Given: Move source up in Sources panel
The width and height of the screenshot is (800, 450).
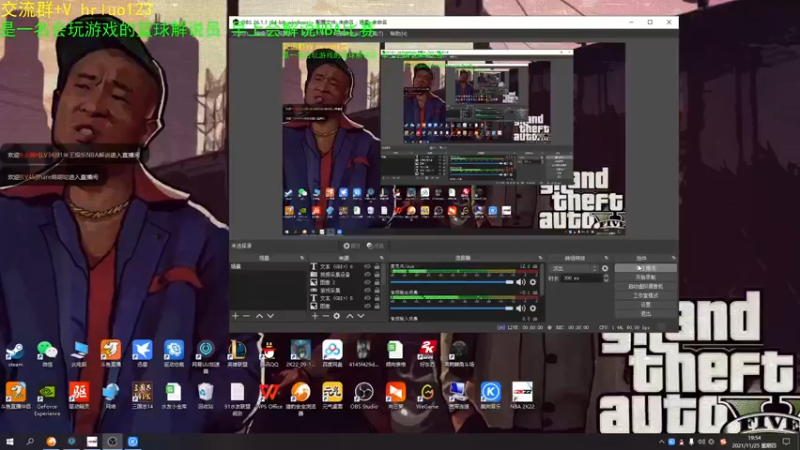Looking at the screenshot, I should pos(349,316).
